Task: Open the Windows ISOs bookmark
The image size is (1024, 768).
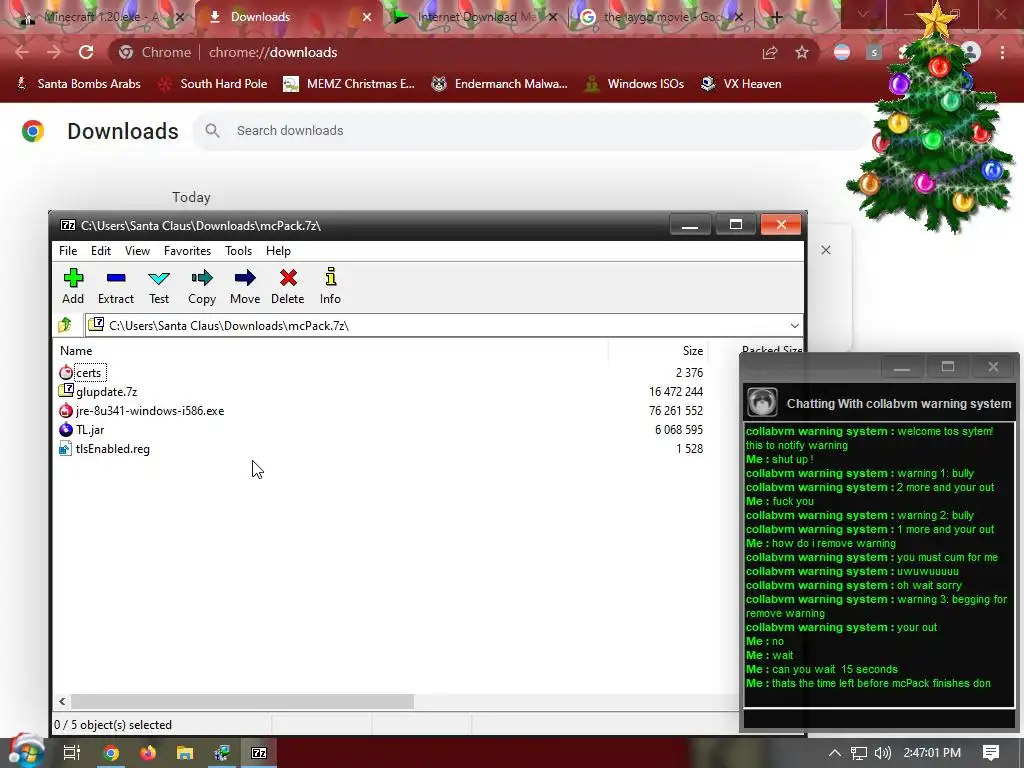Action: (634, 84)
